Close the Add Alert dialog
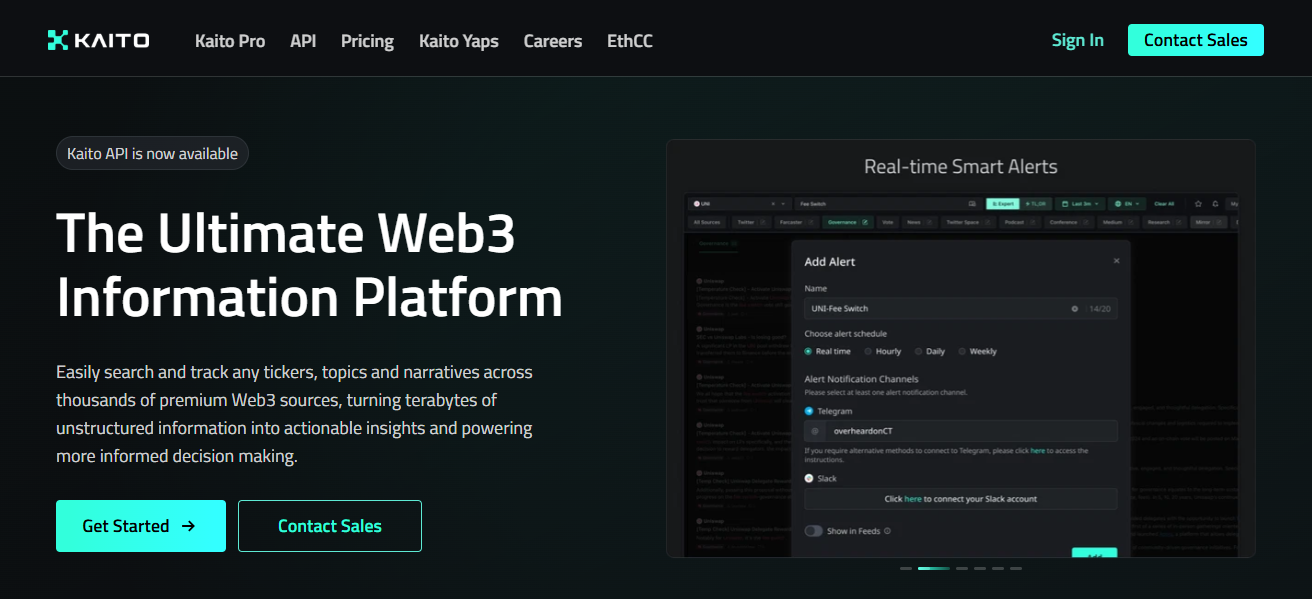1312x599 pixels. pos(1116,261)
